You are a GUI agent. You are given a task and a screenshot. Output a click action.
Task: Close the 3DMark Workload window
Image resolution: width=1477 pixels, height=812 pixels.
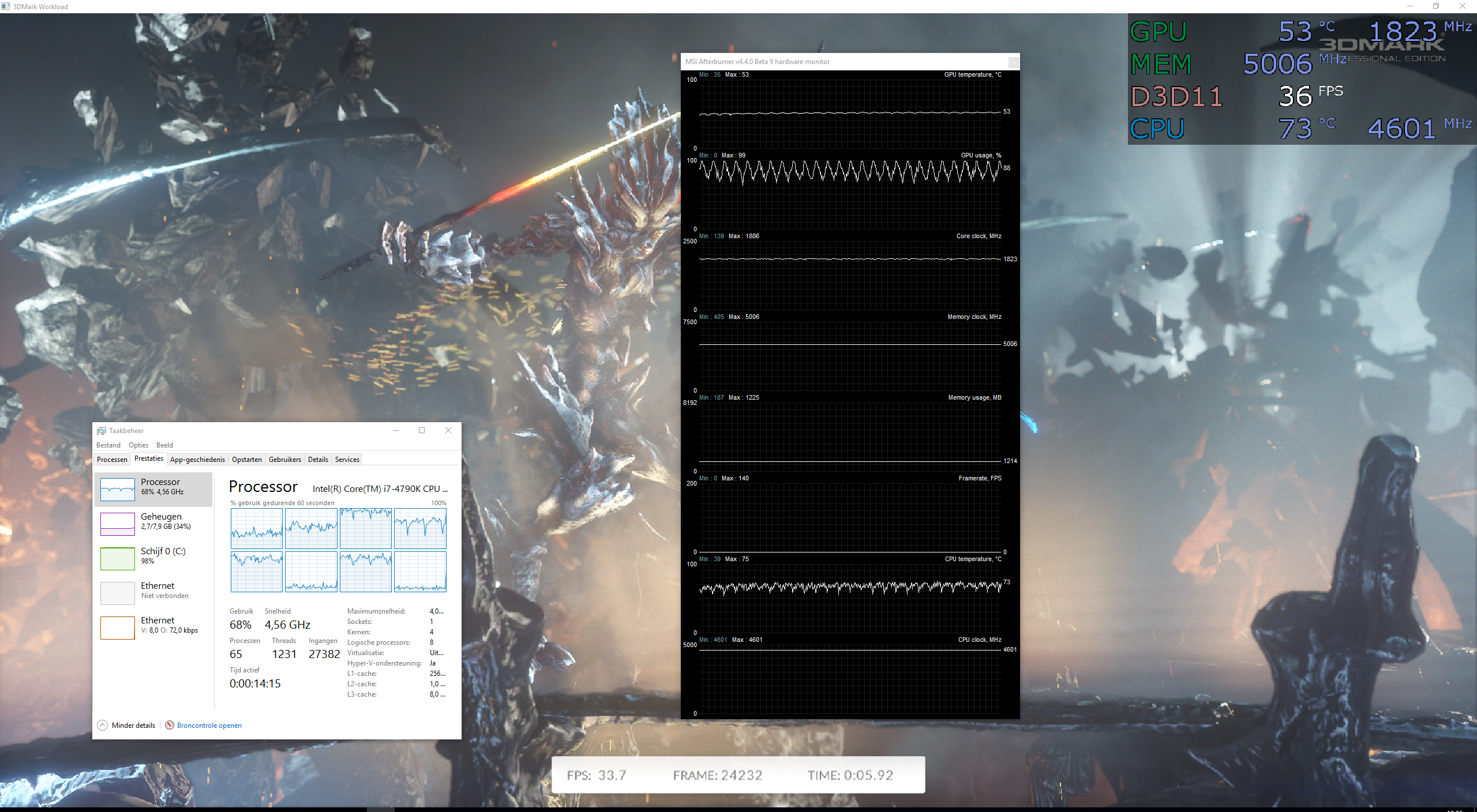click(1463, 6)
